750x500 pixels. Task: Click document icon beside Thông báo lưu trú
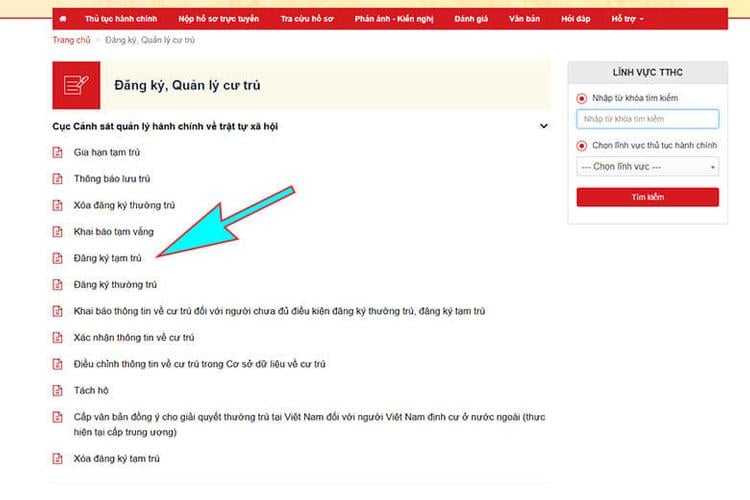tap(57, 179)
